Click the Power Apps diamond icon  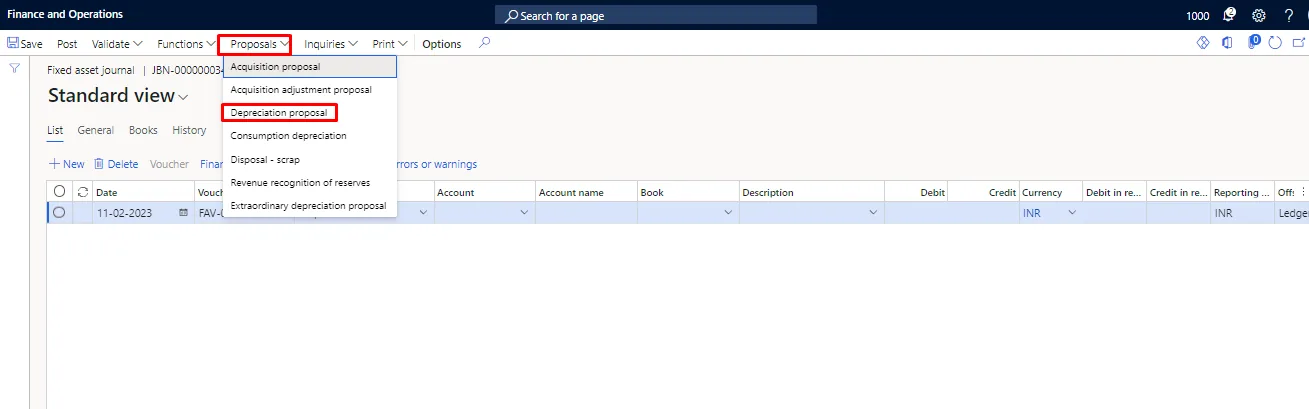1204,43
